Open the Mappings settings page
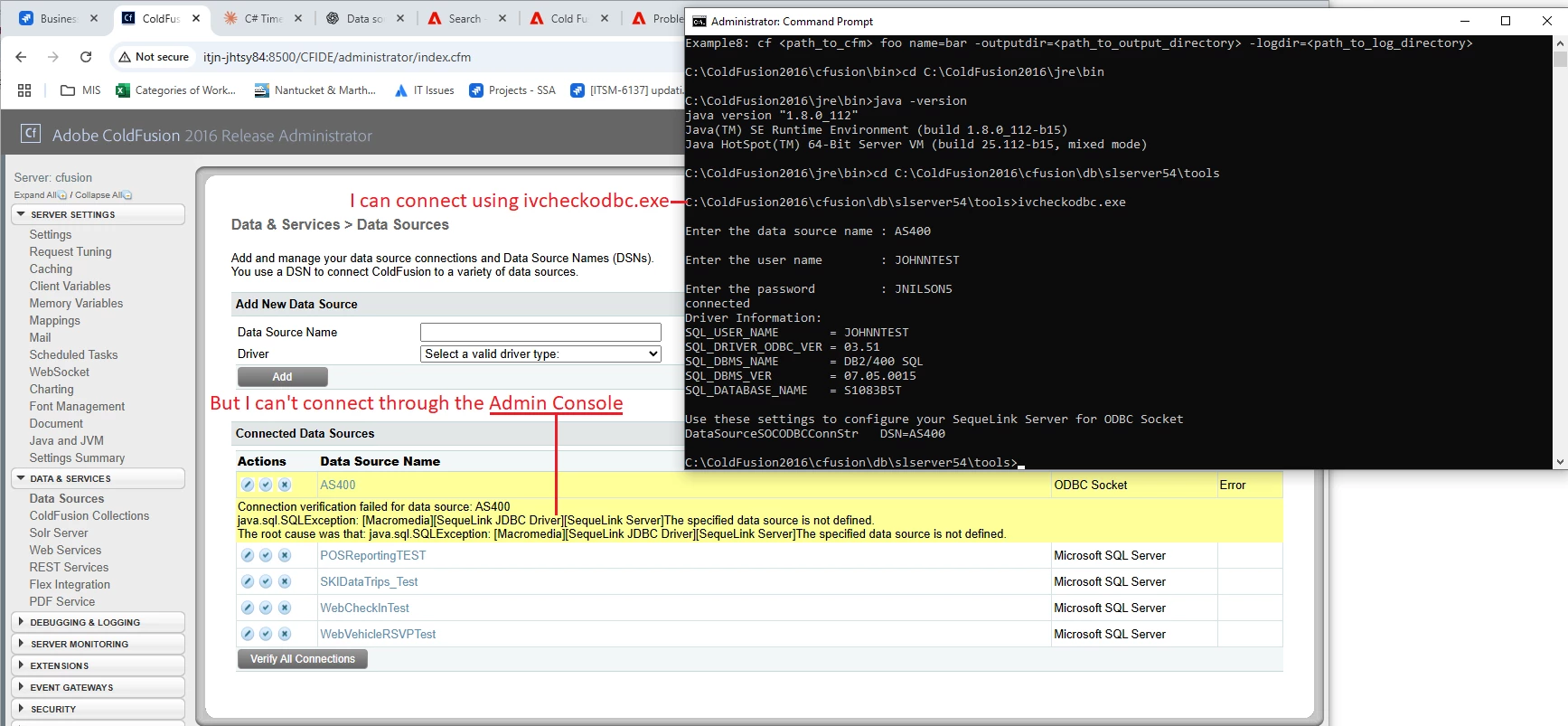This screenshot has height=726, width=1568. (x=54, y=321)
